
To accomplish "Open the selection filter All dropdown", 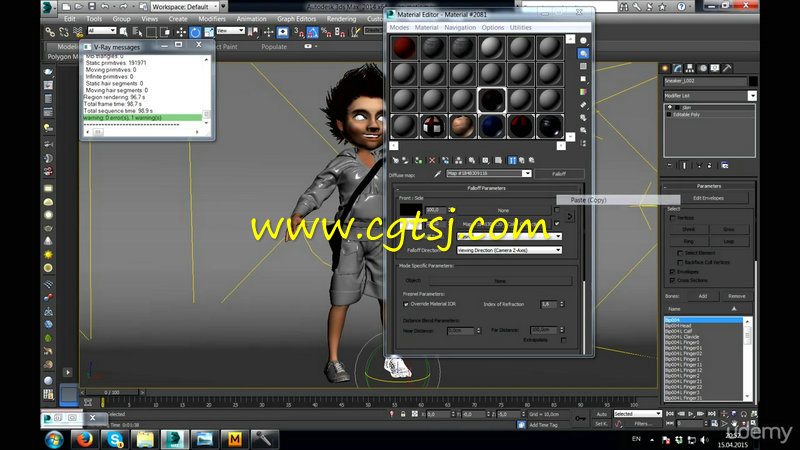I will point(102,31).
